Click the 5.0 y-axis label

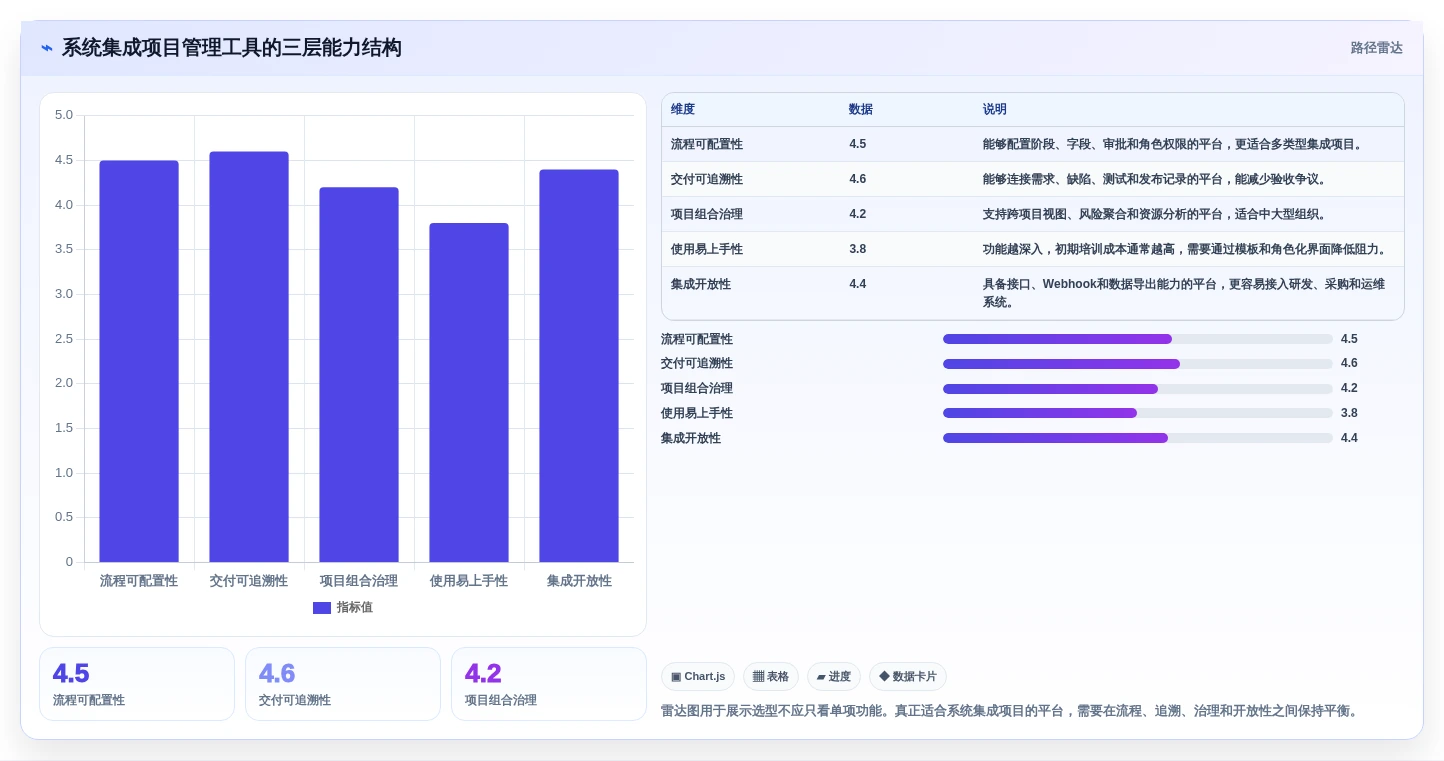point(64,115)
